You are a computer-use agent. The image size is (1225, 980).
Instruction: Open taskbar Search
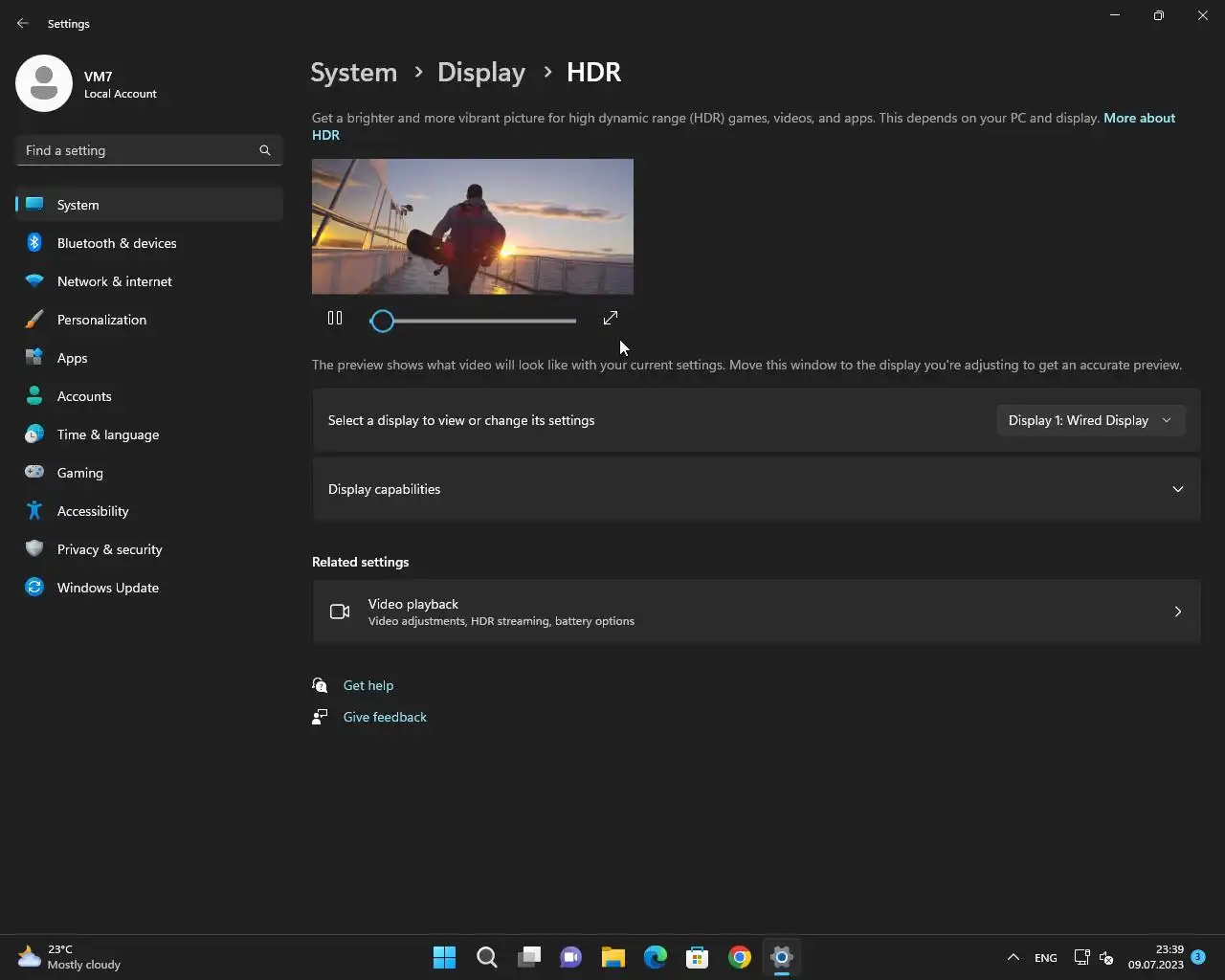487,957
